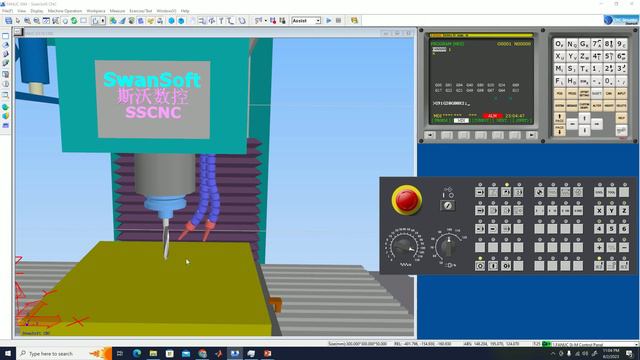The height and width of the screenshot is (360, 640).
Task: Click the number 7 key on MDI keypad
Action: [597, 44]
